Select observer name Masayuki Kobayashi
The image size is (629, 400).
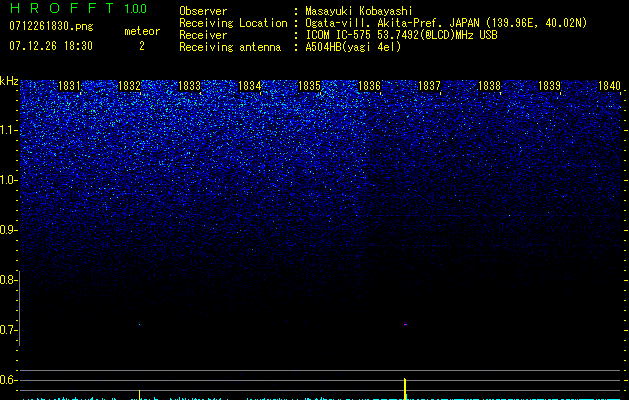coord(359,11)
